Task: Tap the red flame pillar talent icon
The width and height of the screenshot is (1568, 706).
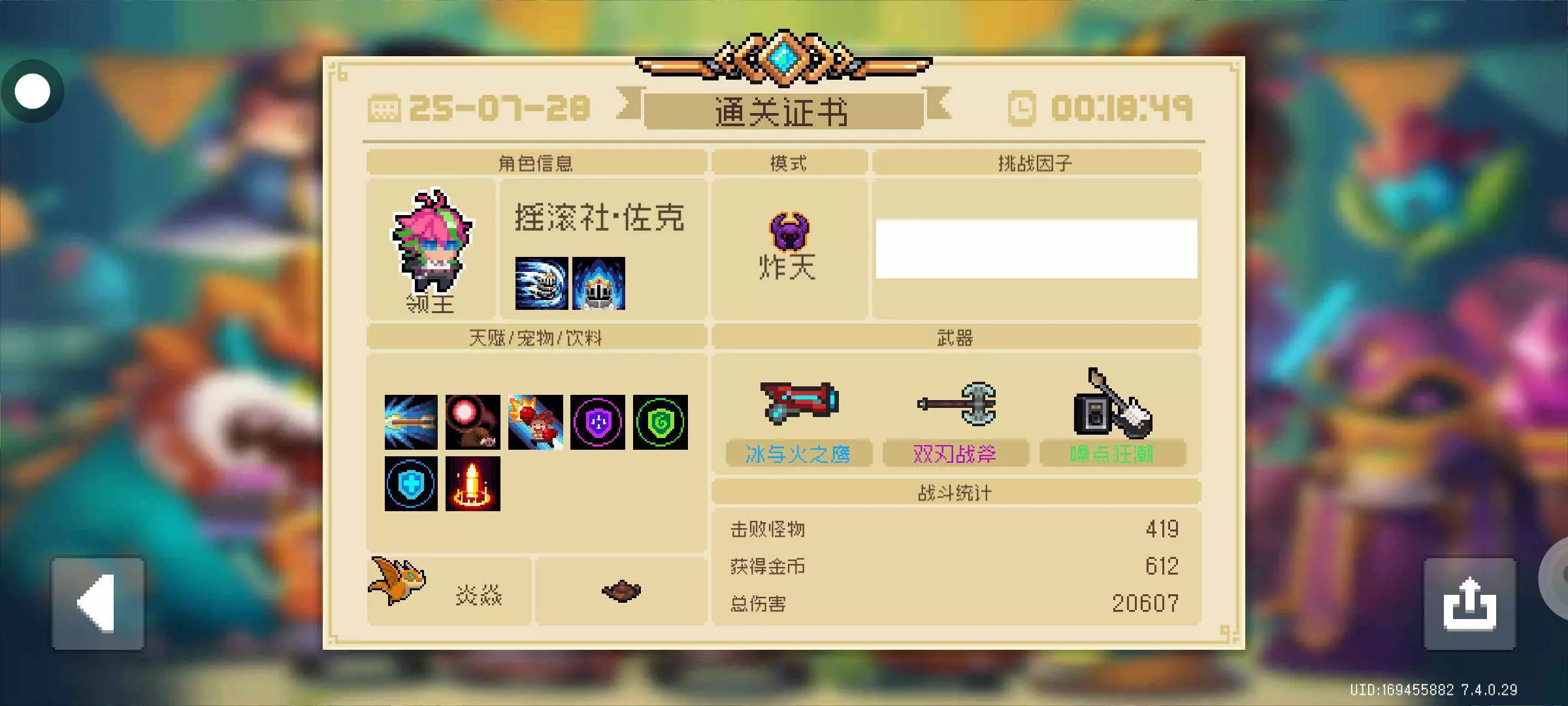Action: pos(473,484)
